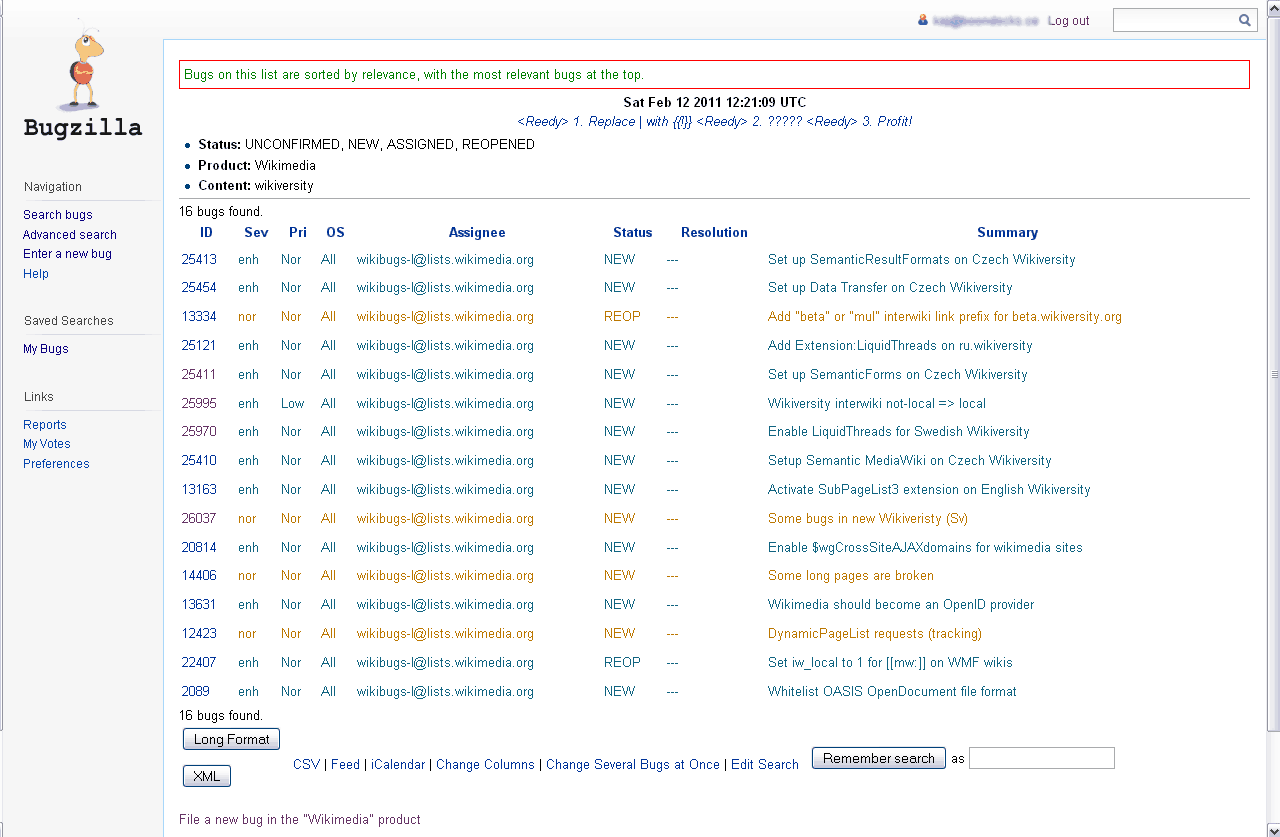Click the "Long Format" button
The width and height of the screenshot is (1280, 837).
tap(231, 739)
